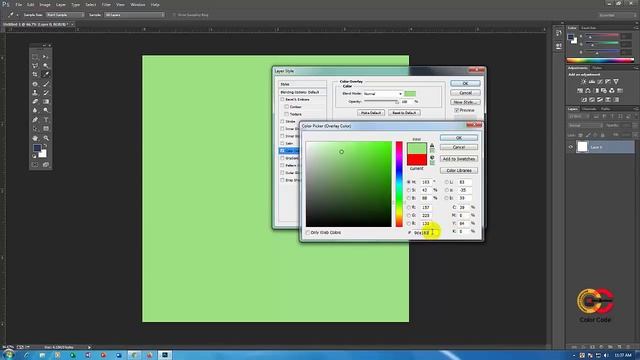Enable the Texture checkbox
640x360 pixels.
pyautogui.click(x=287, y=114)
